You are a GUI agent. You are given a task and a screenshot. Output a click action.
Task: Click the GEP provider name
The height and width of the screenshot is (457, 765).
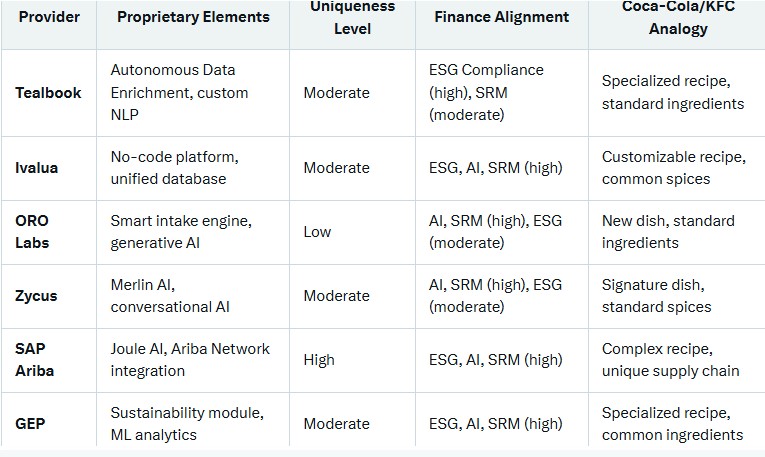tap(30, 424)
